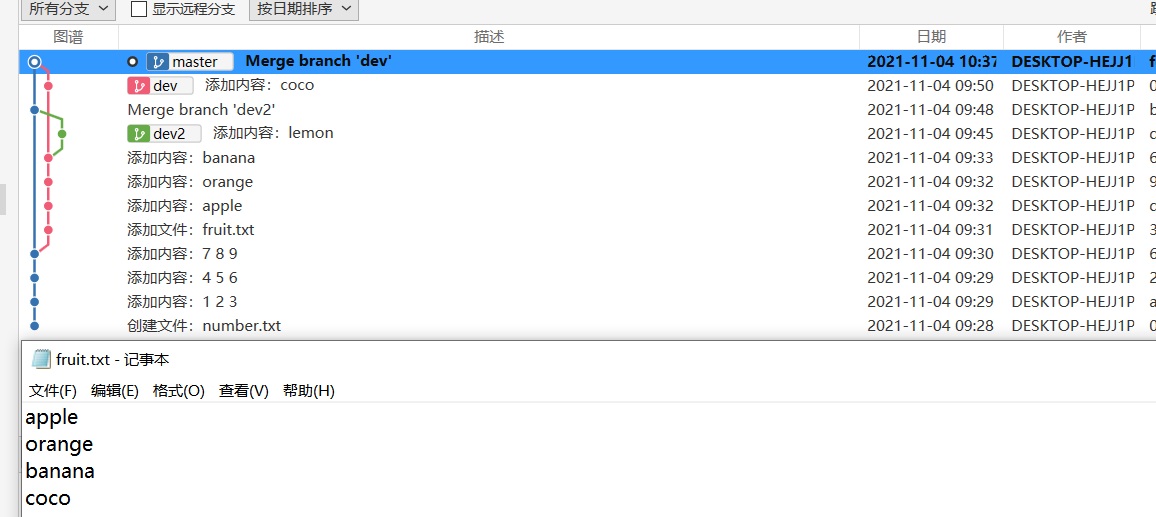1156x517 pixels.
Task: Click the date 2021-11-04 09:45
Action: pos(930,133)
